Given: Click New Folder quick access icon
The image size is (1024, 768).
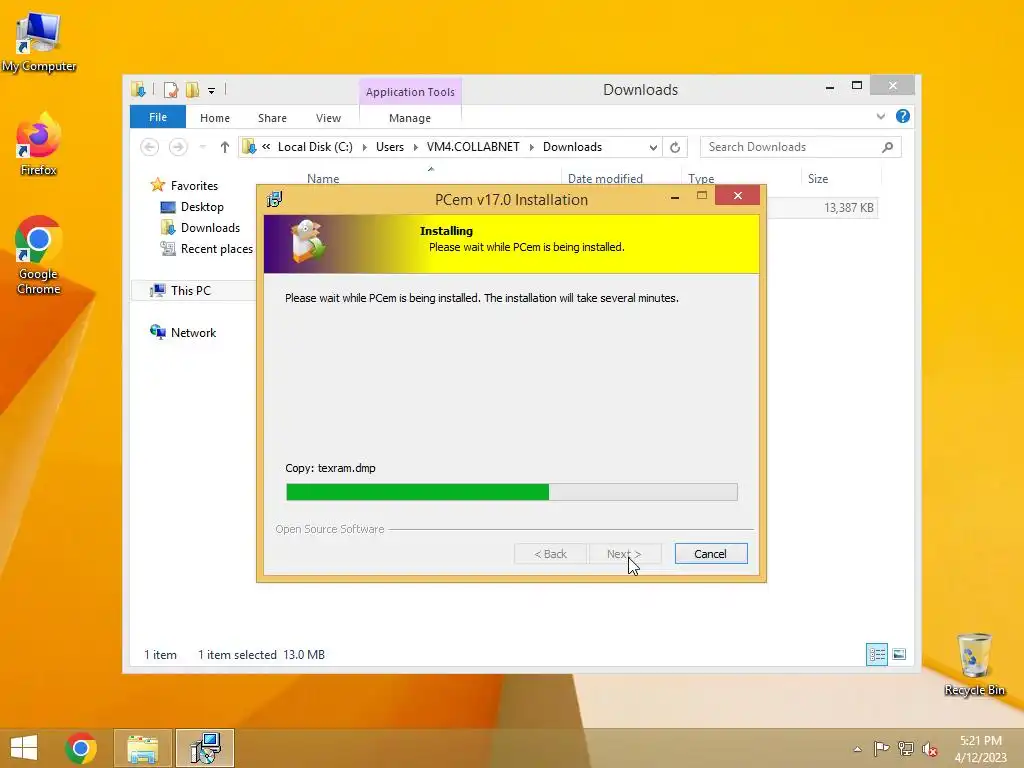Looking at the screenshot, I should (x=192, y=90).
